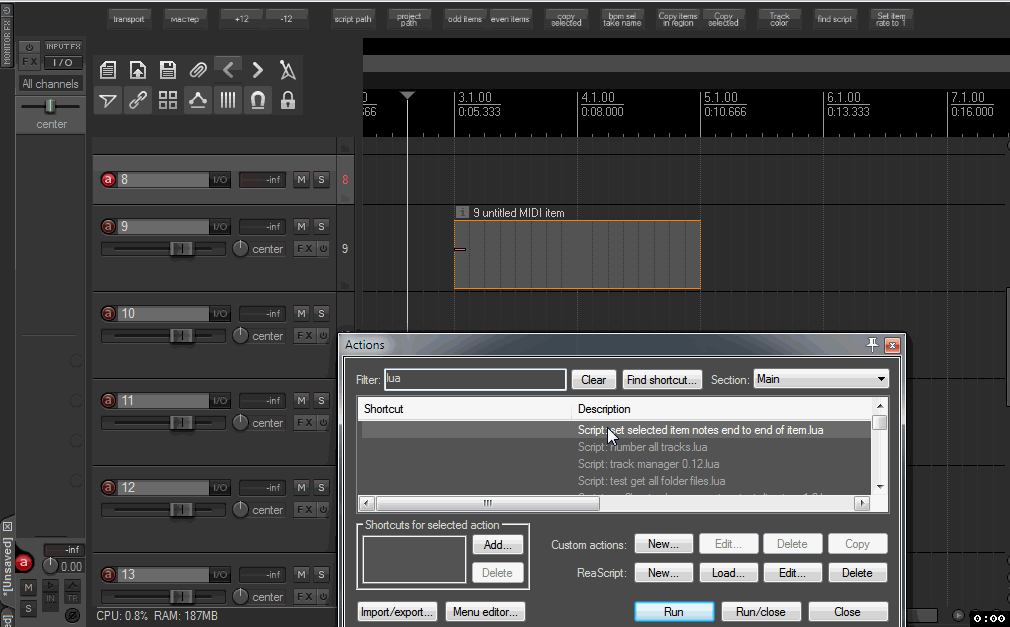Toggle the auto-crossfade arrow icon
This screenshot has width=1010, height=627.
[108, 101]
